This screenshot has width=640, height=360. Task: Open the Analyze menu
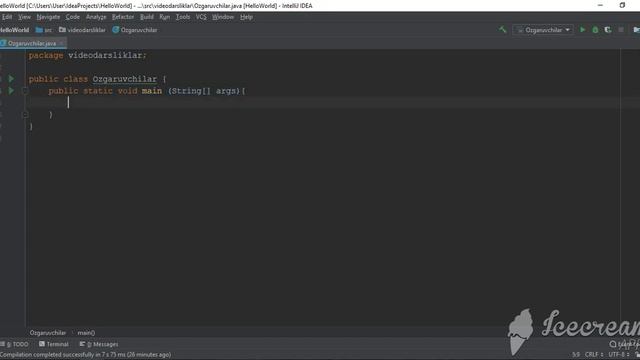click(x=96, y=17)
